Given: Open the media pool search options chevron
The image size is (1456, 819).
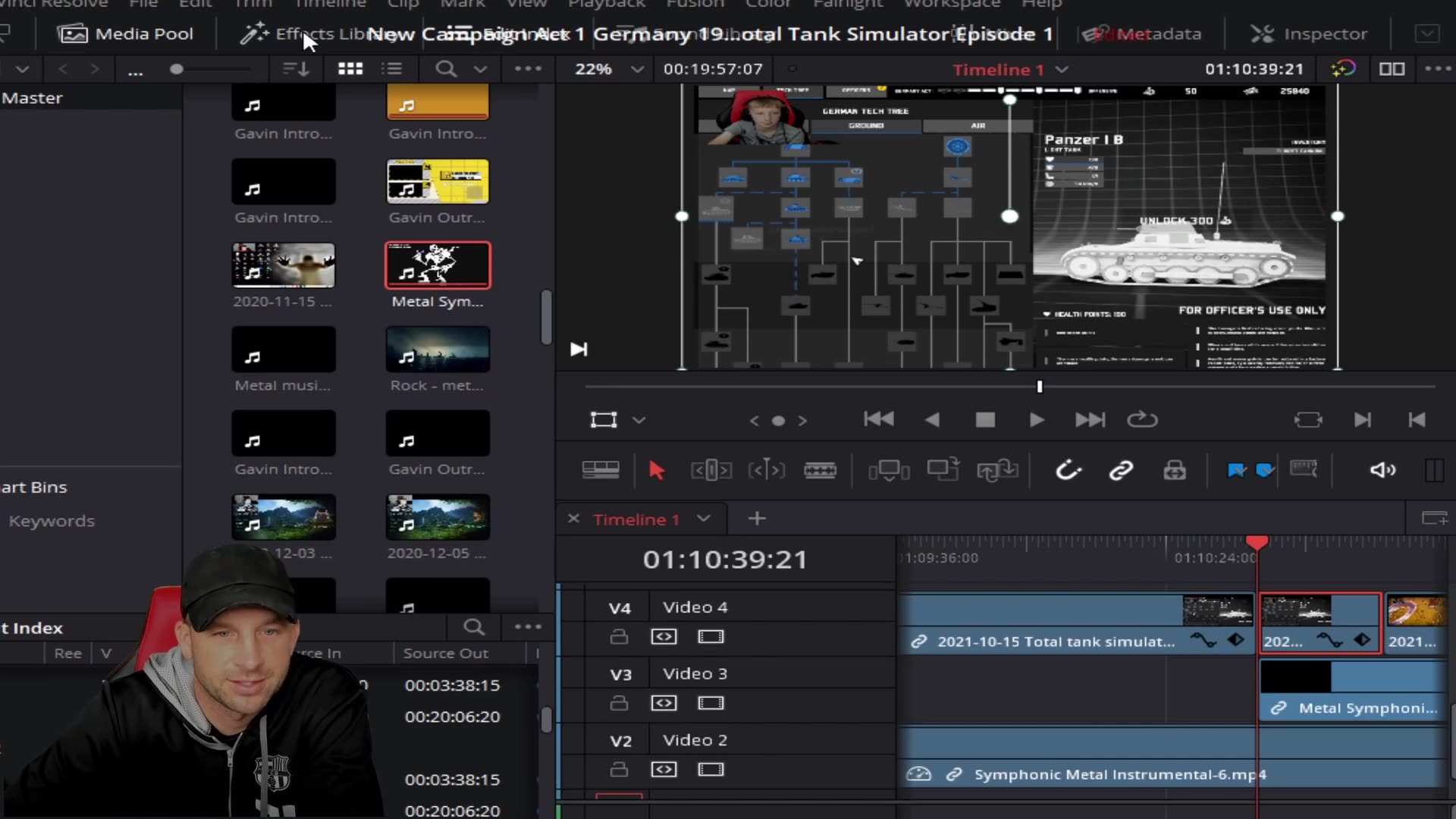Looking at the screenshot, I should coord(480,69).
